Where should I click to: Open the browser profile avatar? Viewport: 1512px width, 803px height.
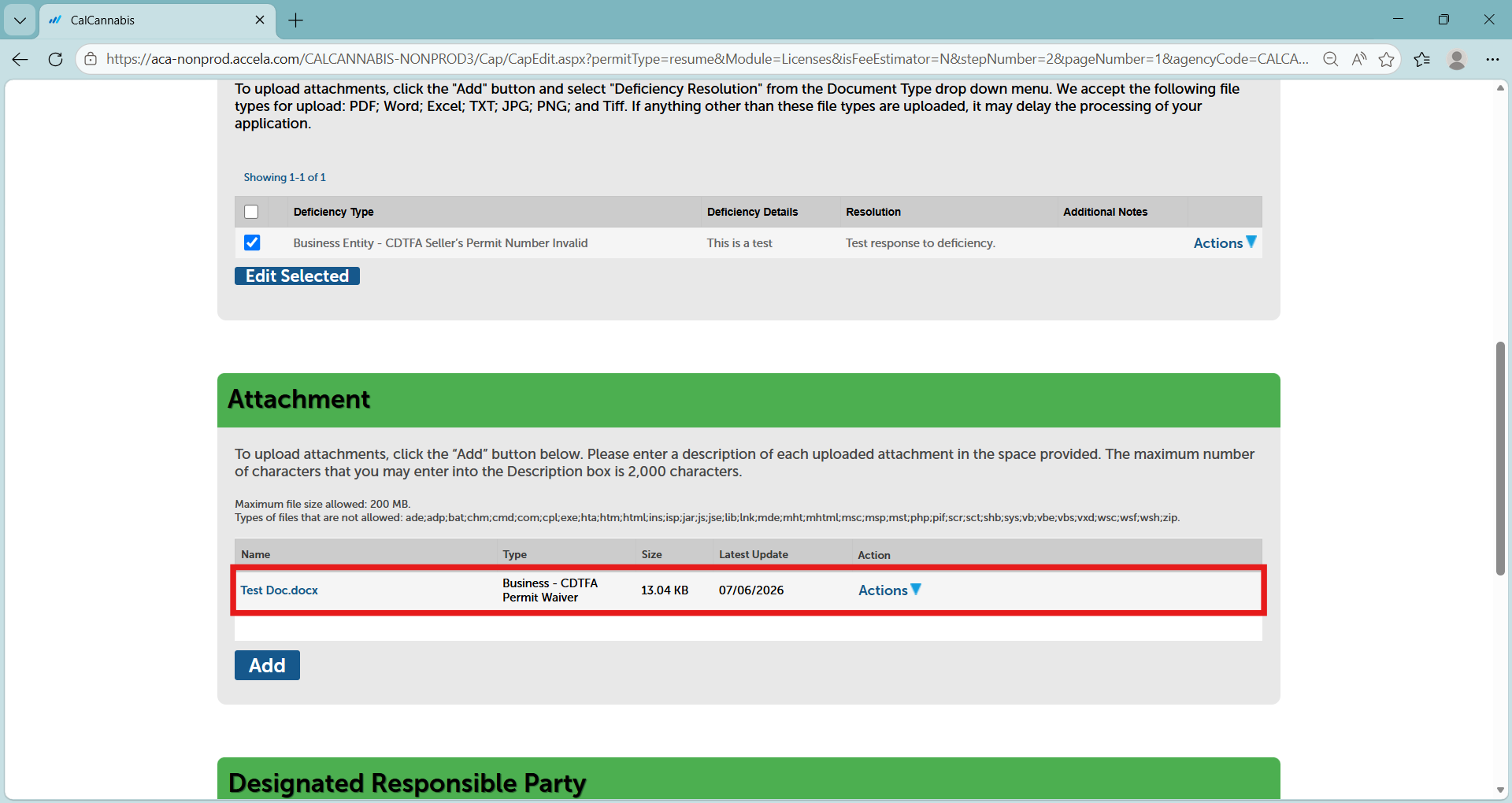point(1457,59)
